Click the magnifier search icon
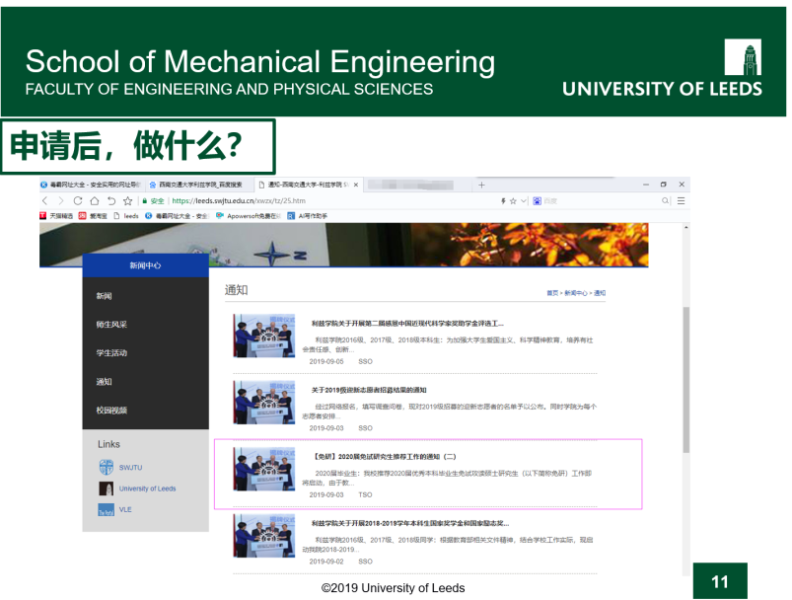The image size is (792, 600). (666, 201)
